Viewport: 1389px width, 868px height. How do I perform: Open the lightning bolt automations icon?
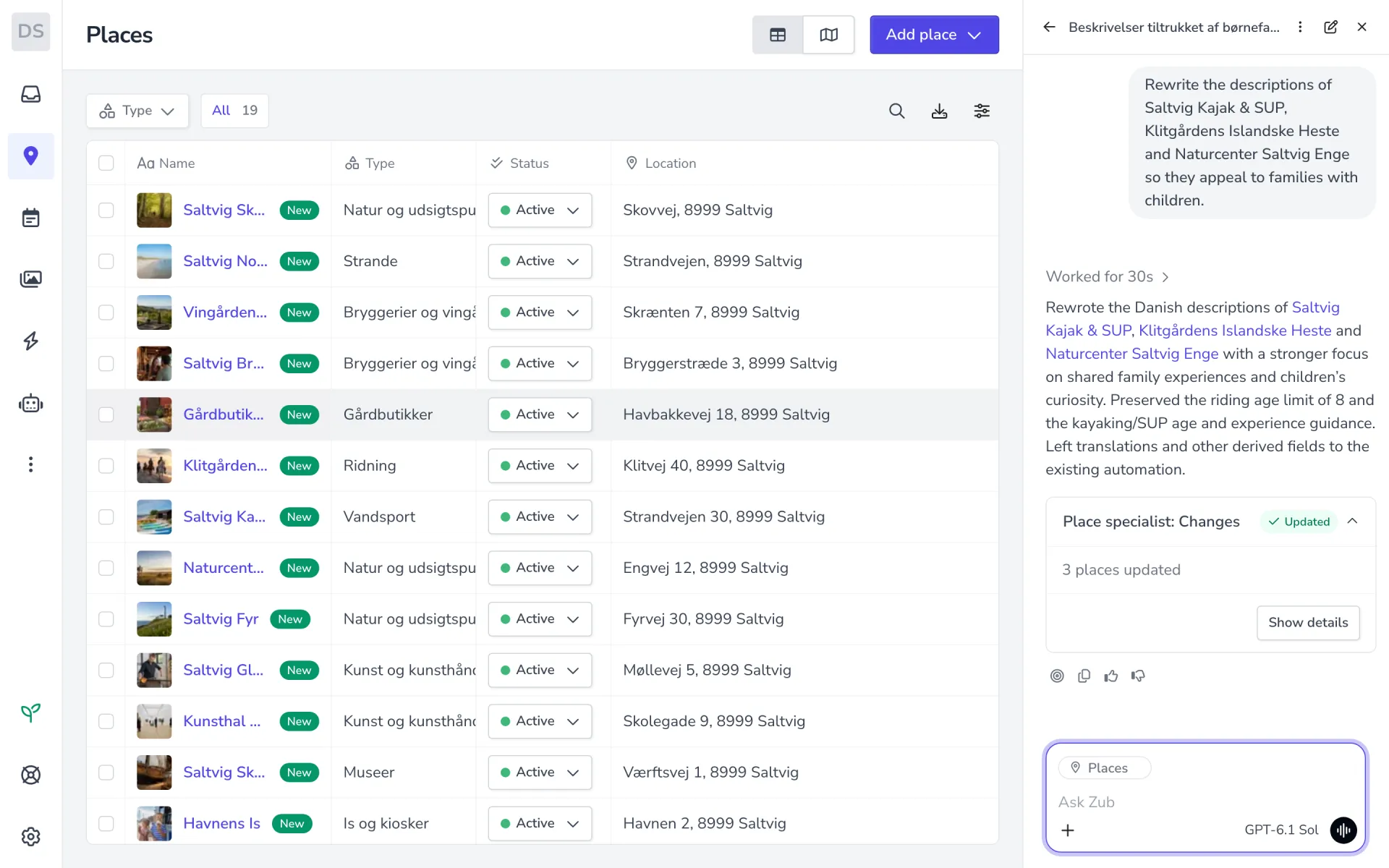(30, 341)
